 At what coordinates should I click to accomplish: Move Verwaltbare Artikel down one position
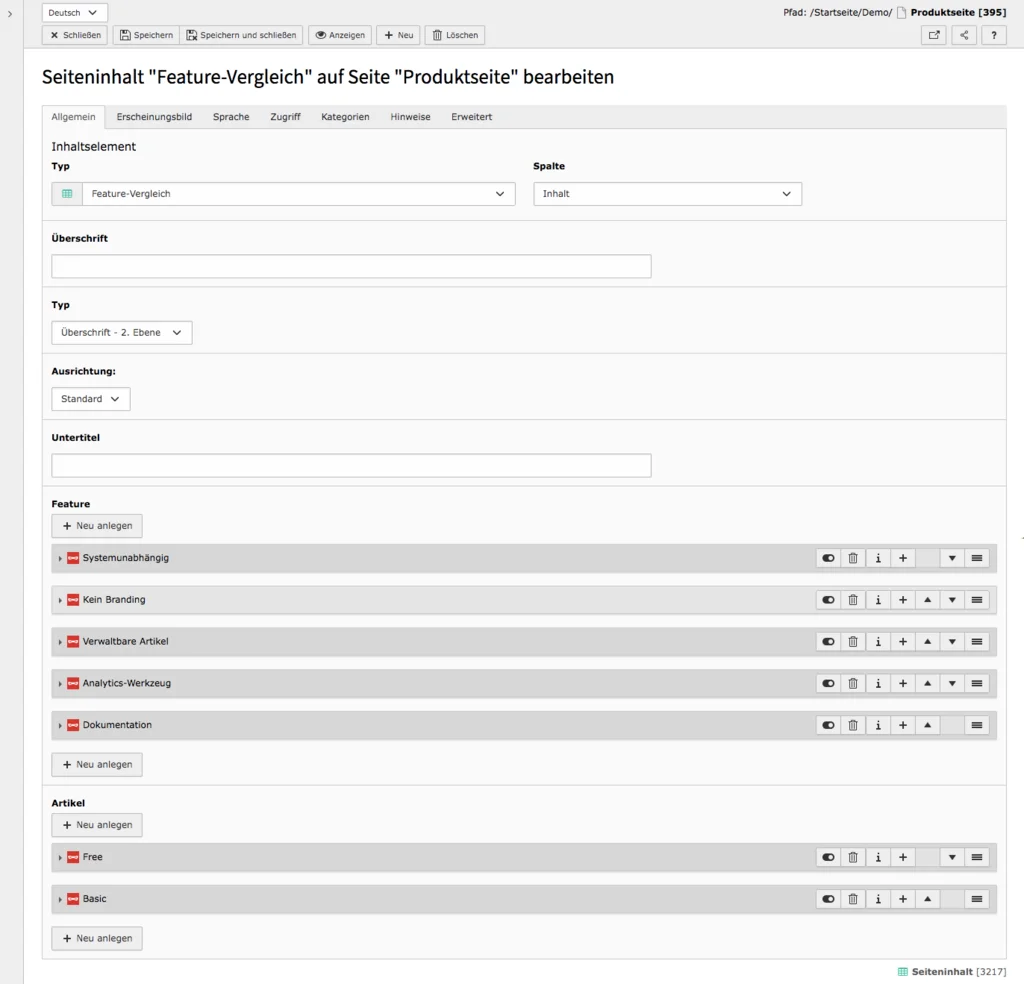click(x=951, y=641)
